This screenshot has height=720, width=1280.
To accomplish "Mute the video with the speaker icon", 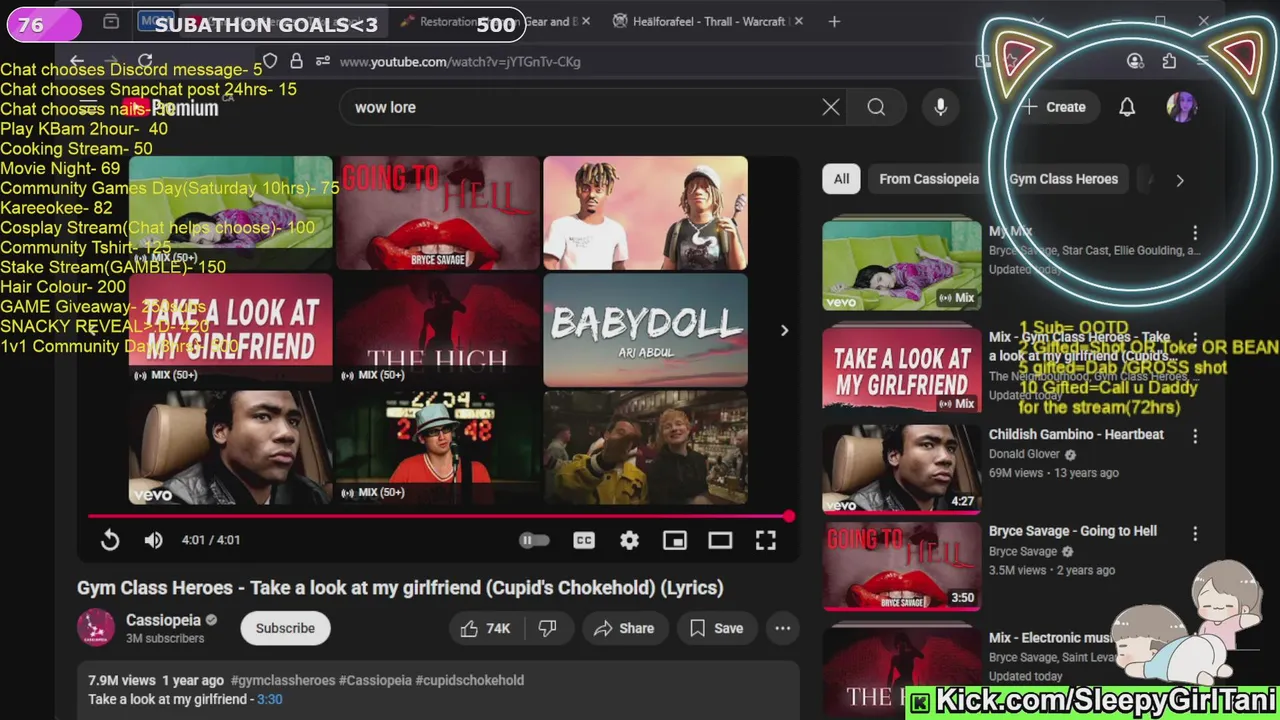I will click(153, 540).
